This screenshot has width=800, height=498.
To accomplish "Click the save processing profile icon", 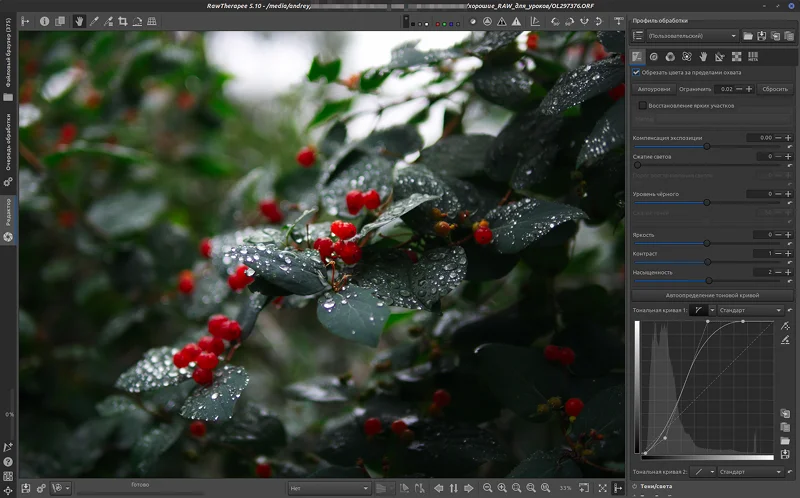I will point(761,36).
